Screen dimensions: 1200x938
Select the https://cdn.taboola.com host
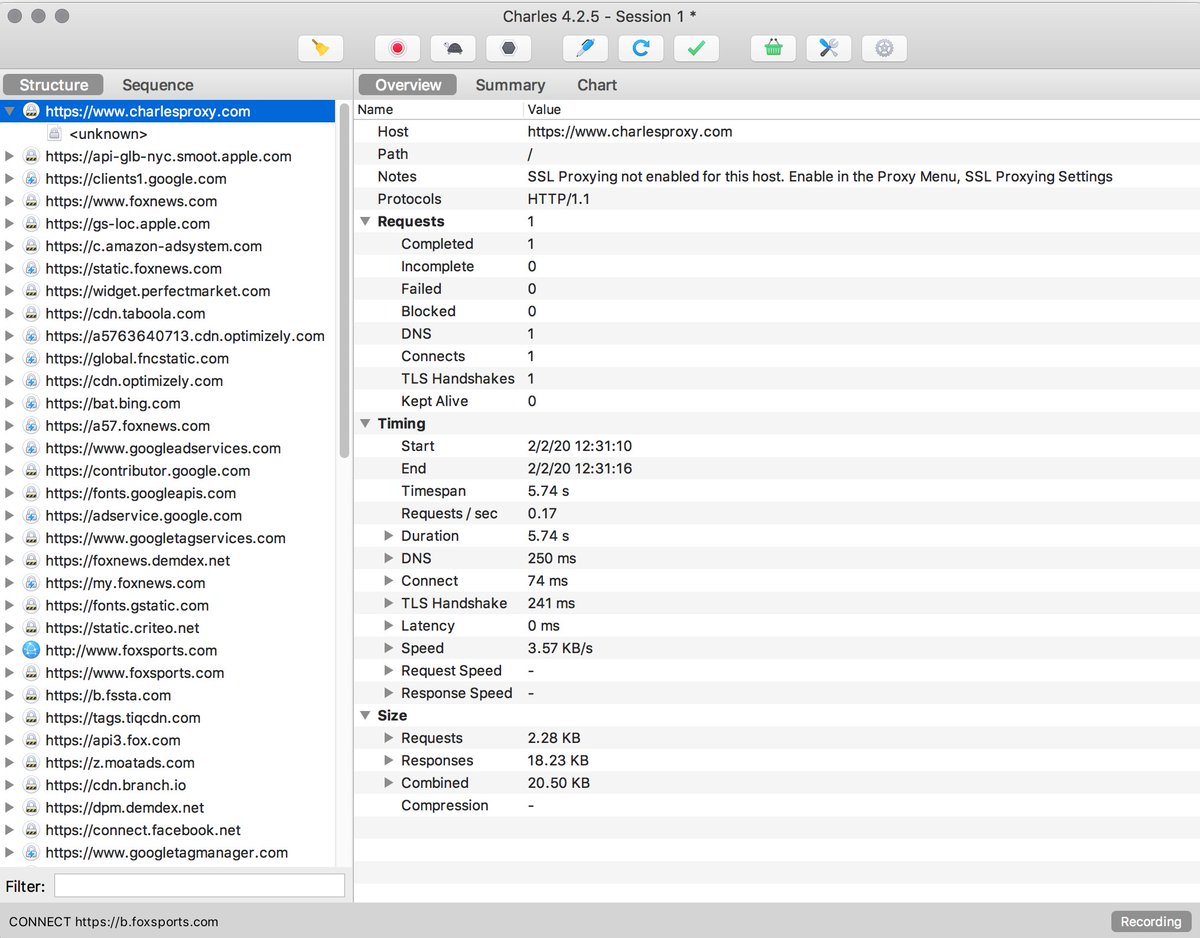[x=125, y=313]
